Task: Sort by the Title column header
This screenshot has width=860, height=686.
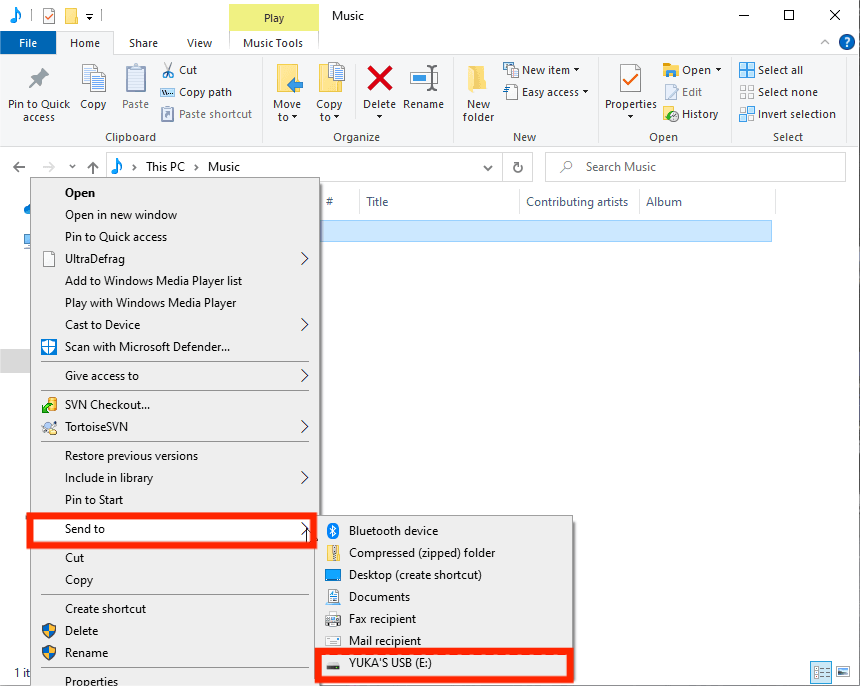Action: [439, 202]
